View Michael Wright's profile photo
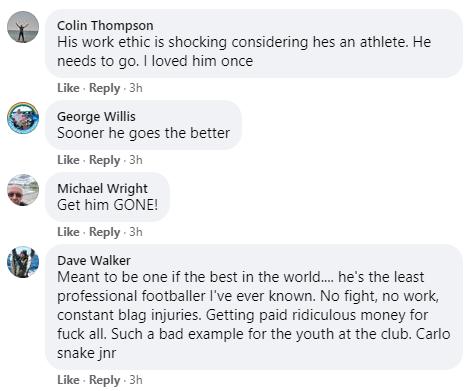 point(23,190)
